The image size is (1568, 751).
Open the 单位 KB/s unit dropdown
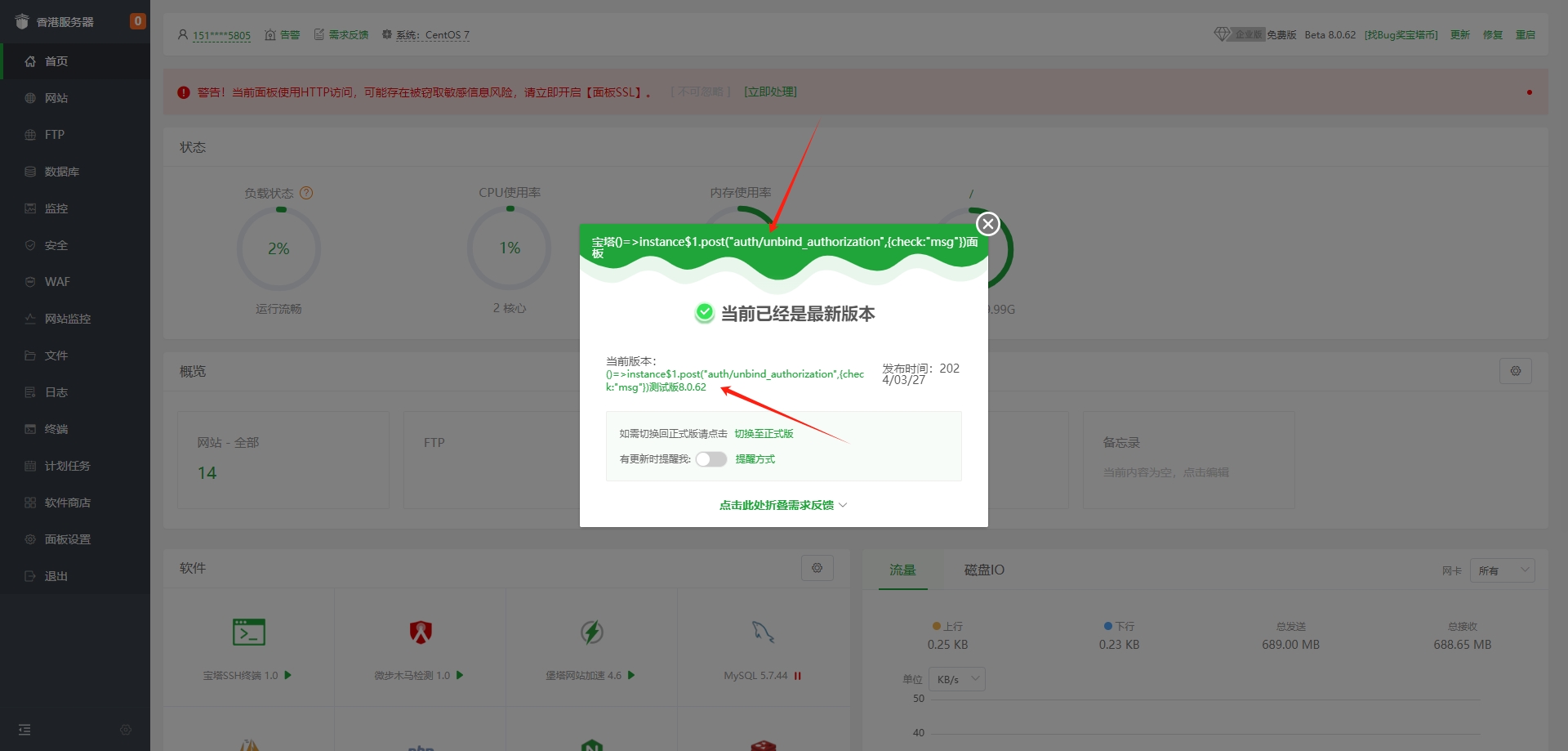click(x=957, y=679)
